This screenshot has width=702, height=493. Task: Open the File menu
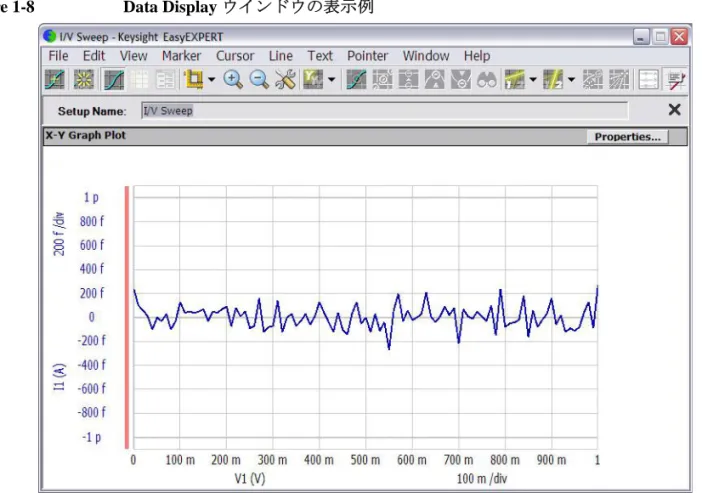[58, 56]
